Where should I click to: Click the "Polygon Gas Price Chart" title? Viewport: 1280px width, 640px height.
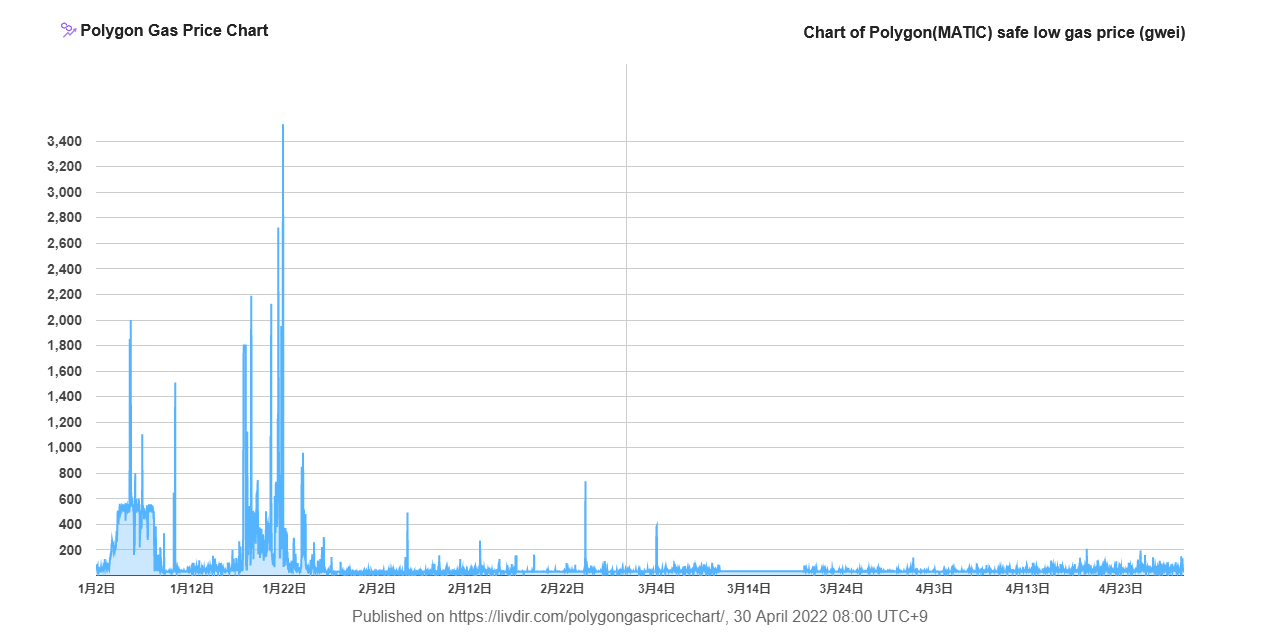tap(174, 30)
